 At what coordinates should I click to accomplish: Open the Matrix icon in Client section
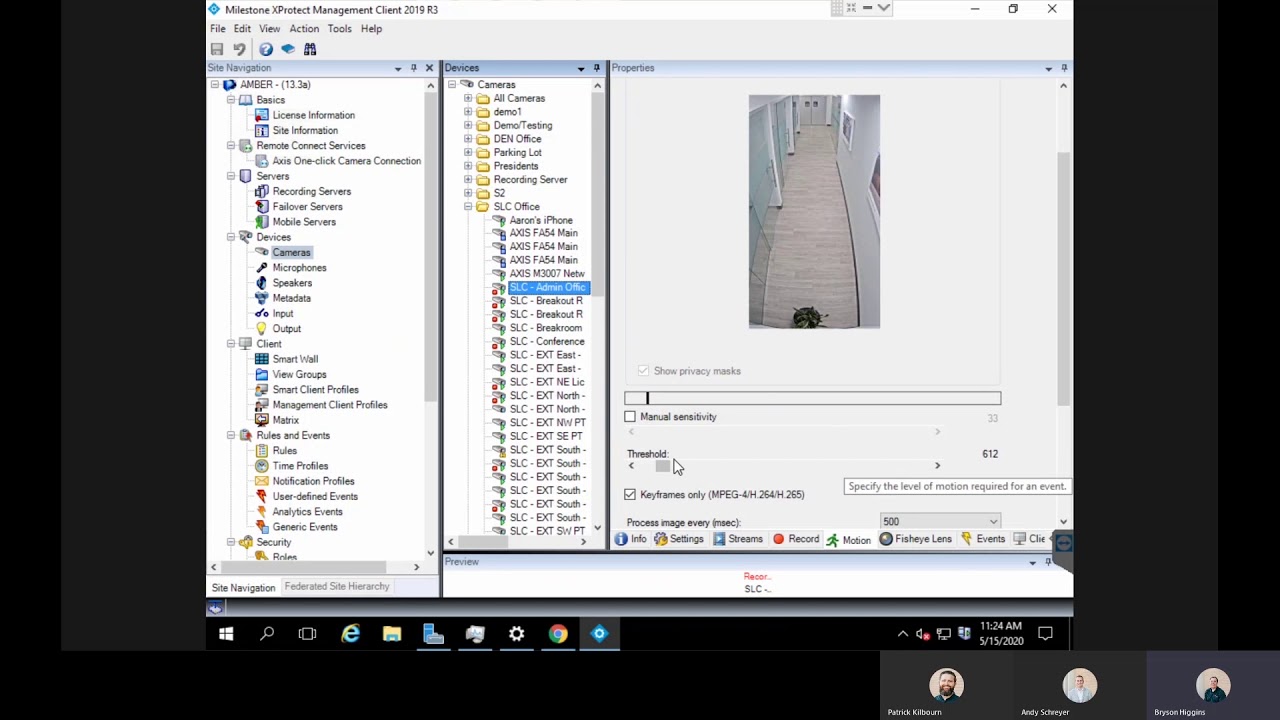pyautogui.click(x=262, y=420)
